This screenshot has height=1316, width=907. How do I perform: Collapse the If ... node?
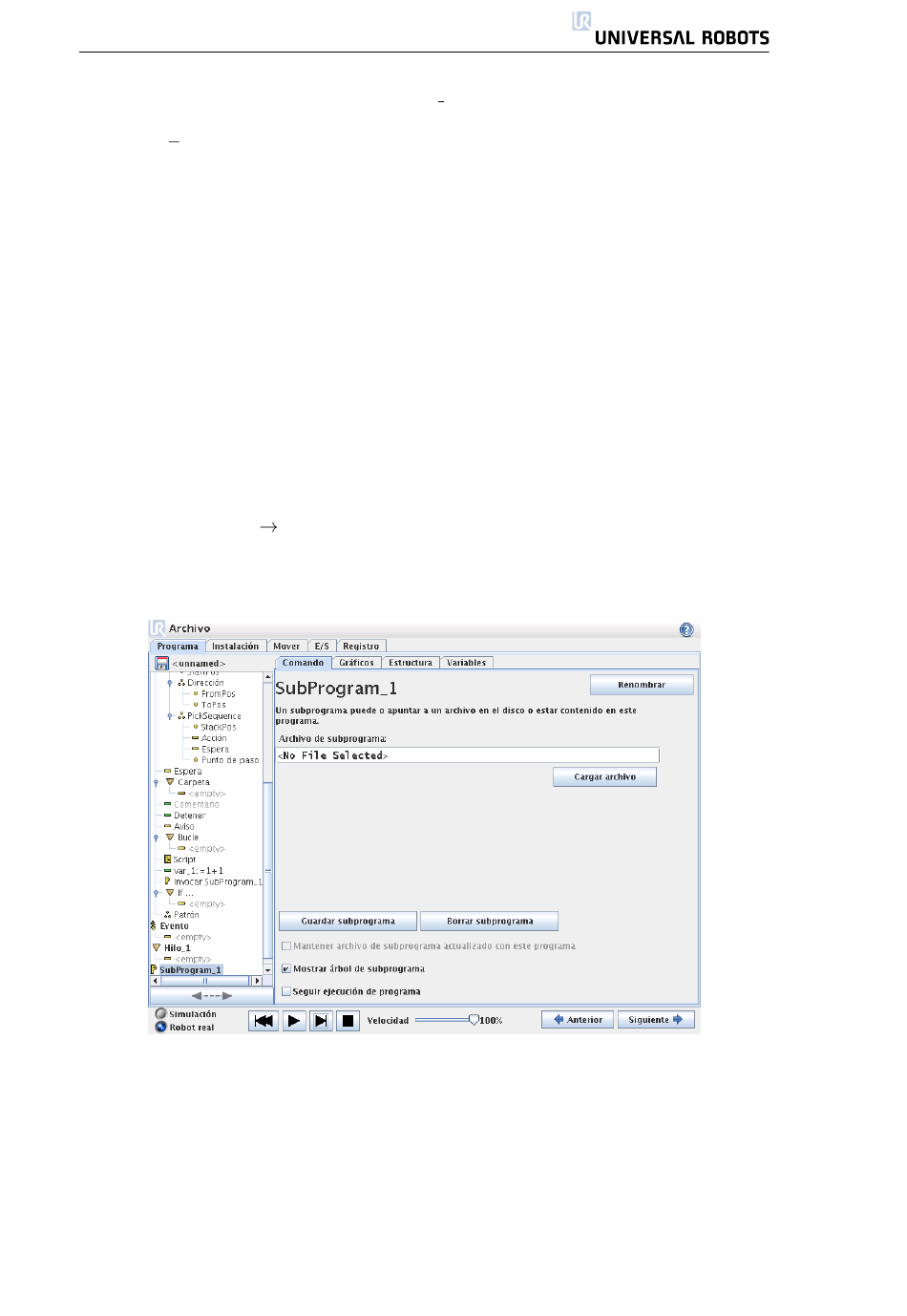[156, 893]
